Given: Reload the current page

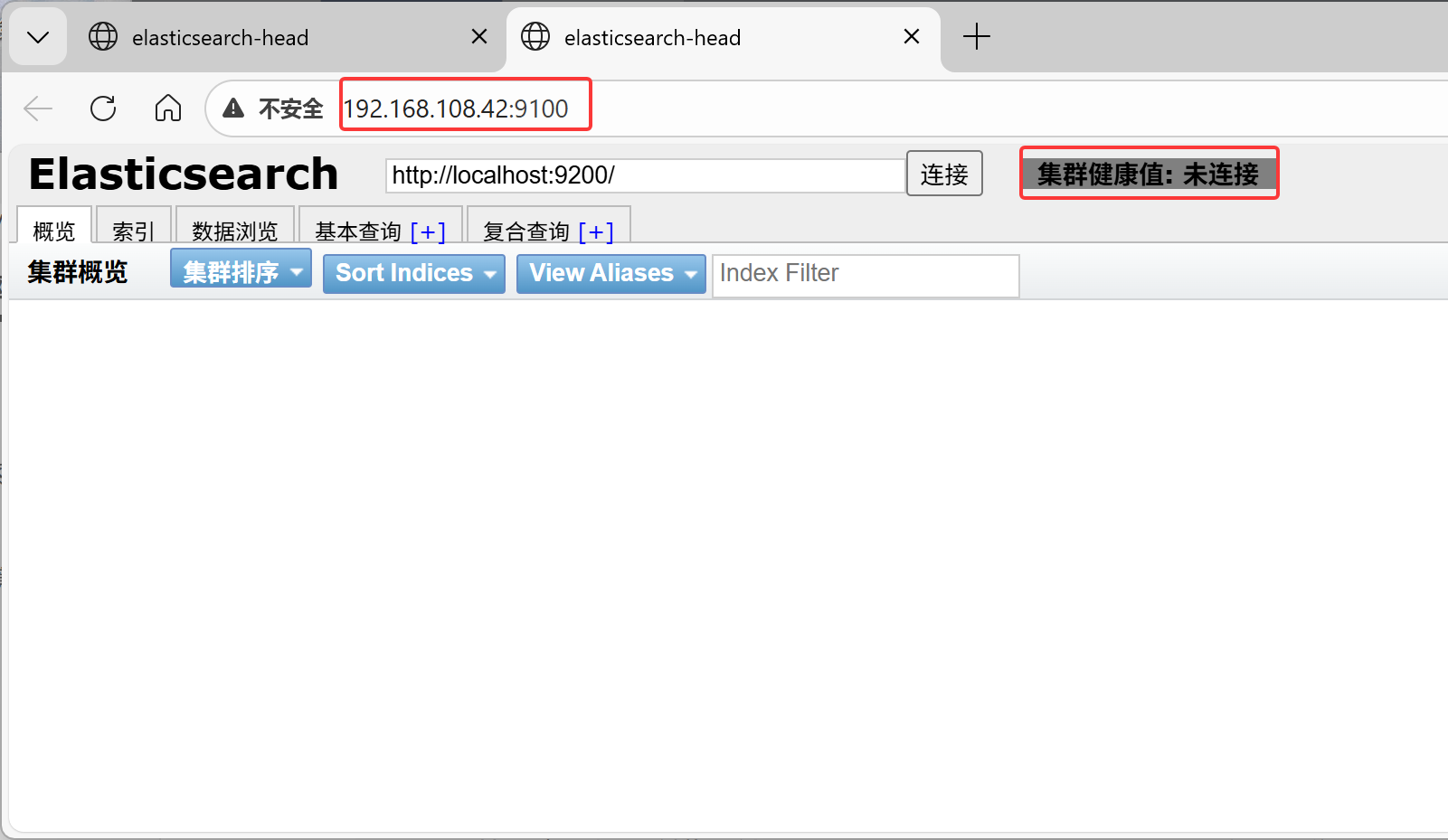Looking at the screenshot, I should point(103,109).
